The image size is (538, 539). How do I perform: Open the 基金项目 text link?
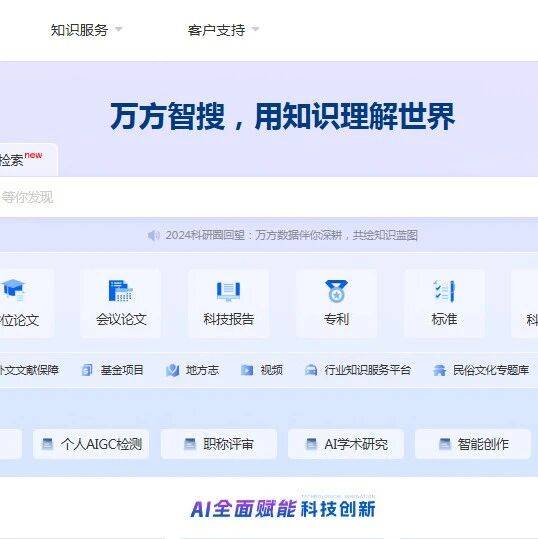122,370
